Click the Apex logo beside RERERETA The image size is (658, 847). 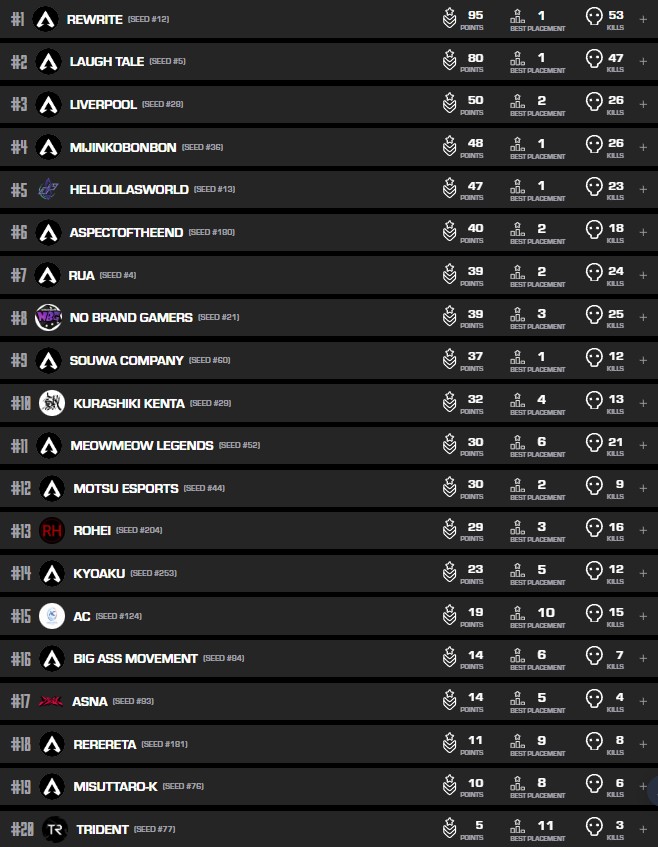[x=52, y=744]
